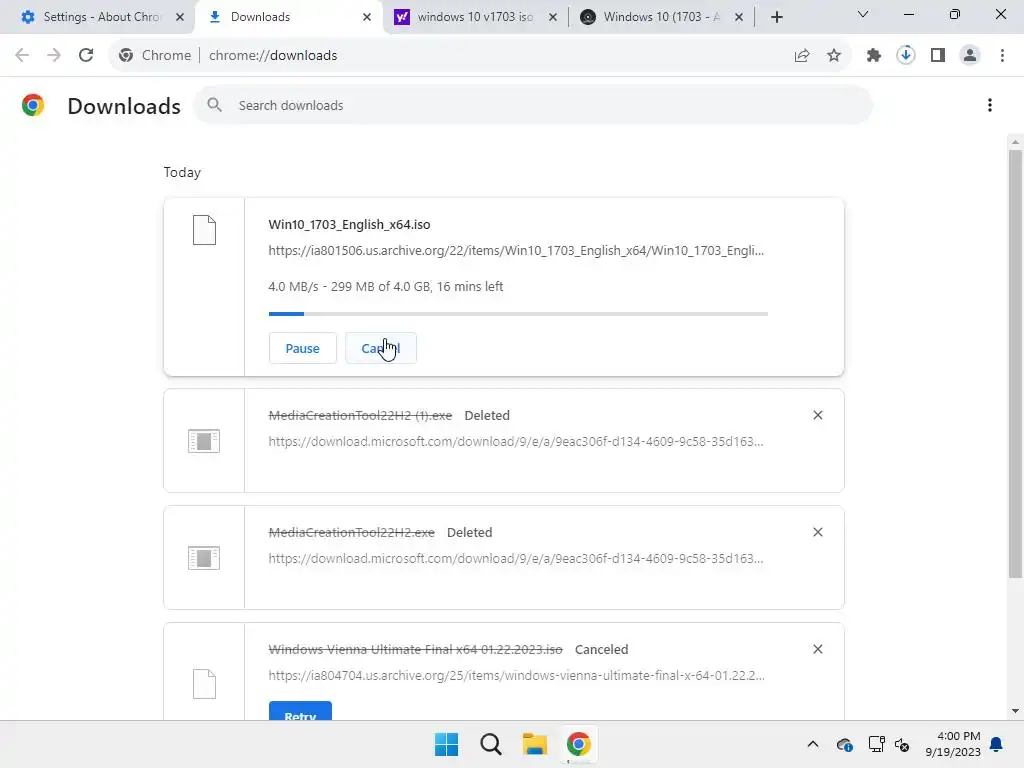This screenshot has width=1024, height=768.
Task: Close the Windows 10 (1703 archive tab
Action: 739,17
